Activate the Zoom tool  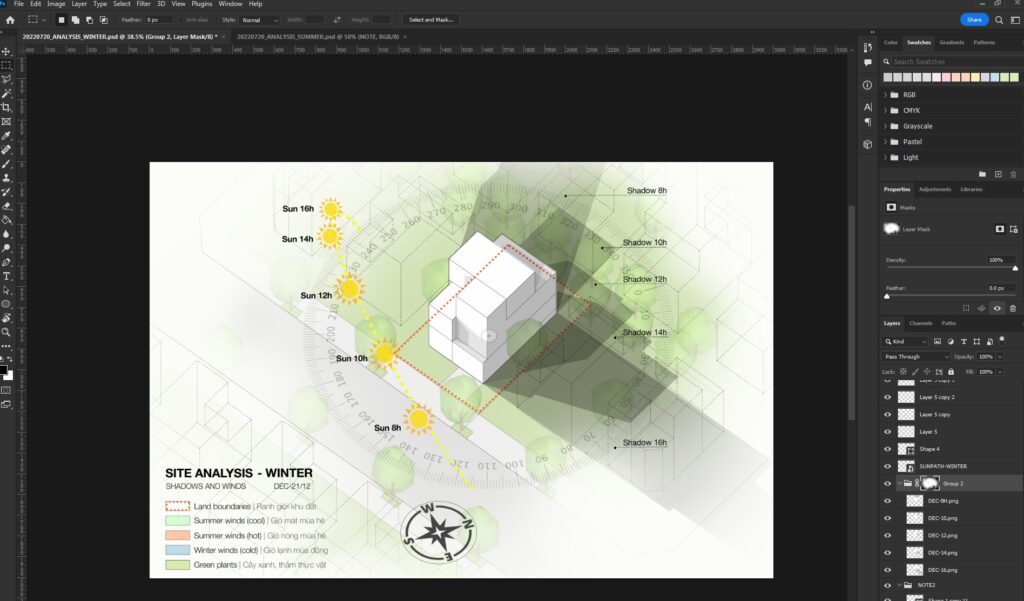[7, 332]
